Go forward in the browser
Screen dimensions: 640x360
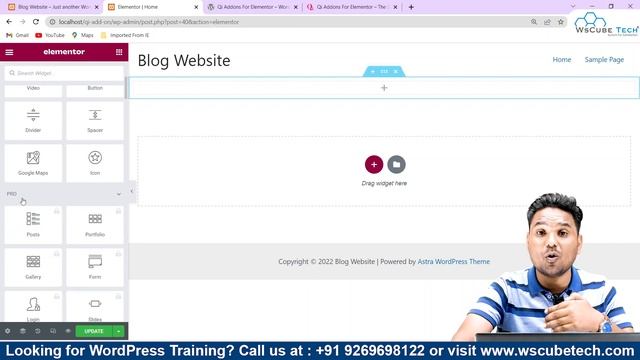[22, 22]
